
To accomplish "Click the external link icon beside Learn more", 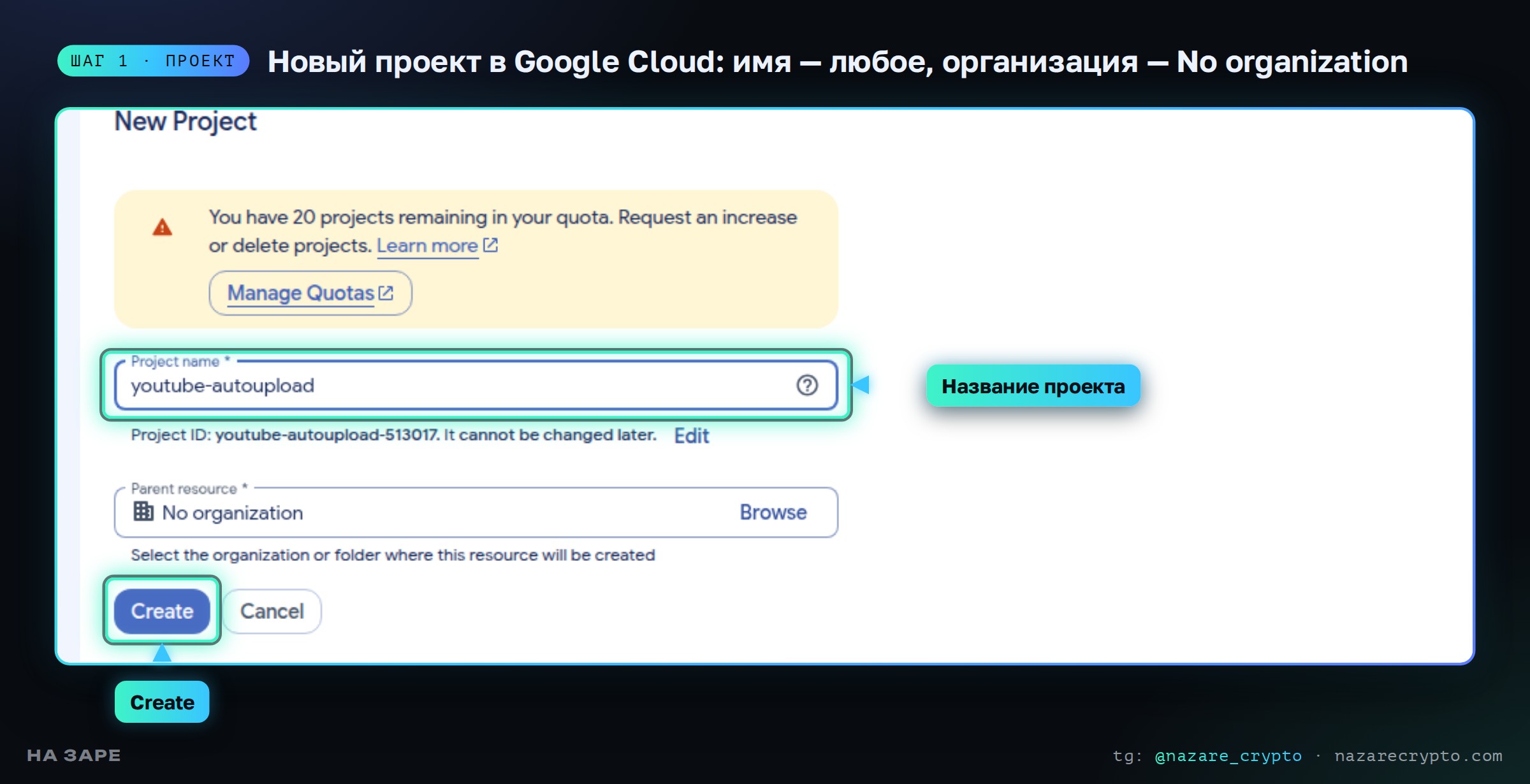I will click(x=490, y=245).
